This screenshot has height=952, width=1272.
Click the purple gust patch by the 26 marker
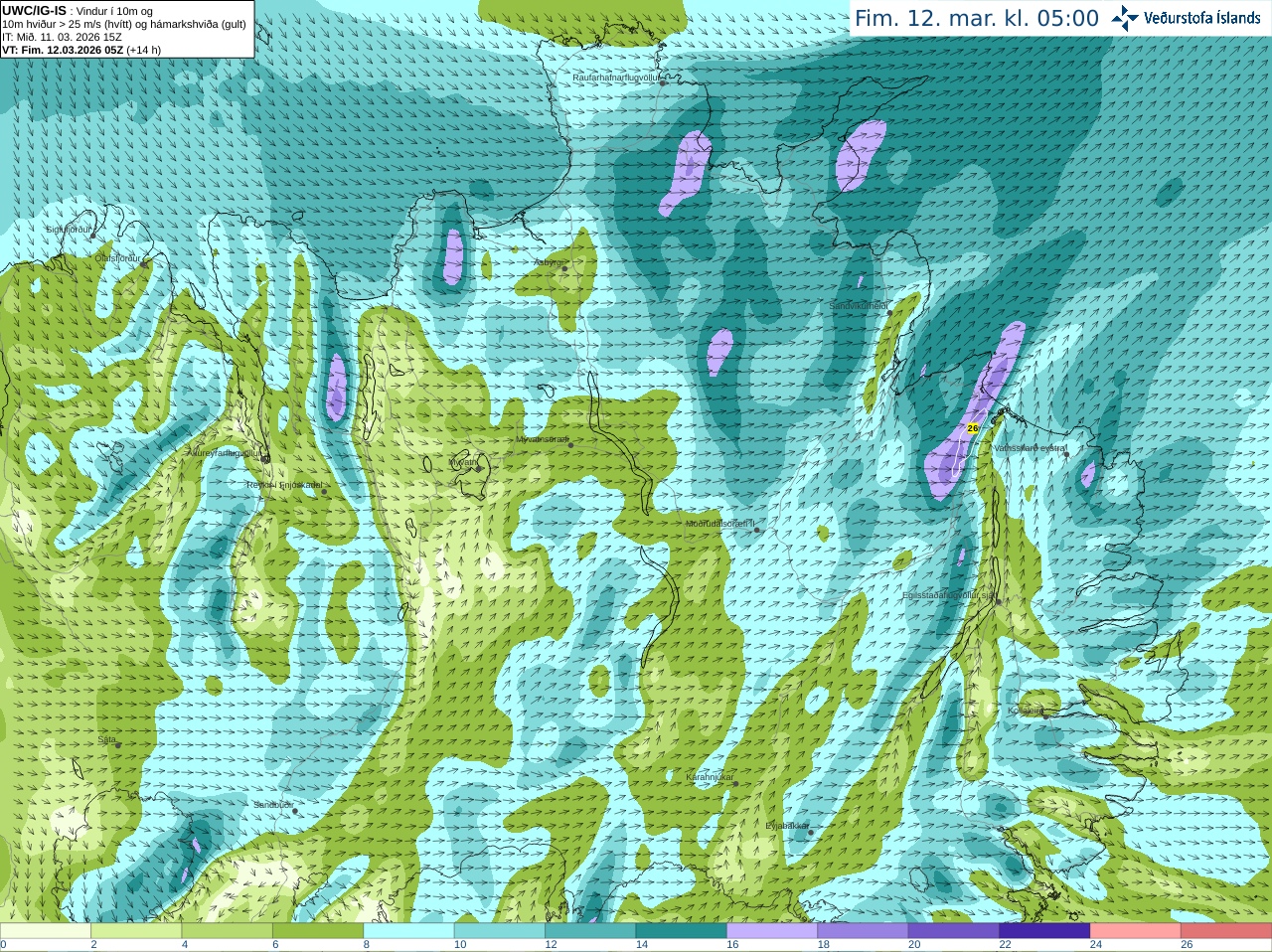click(x=974, y=410)
